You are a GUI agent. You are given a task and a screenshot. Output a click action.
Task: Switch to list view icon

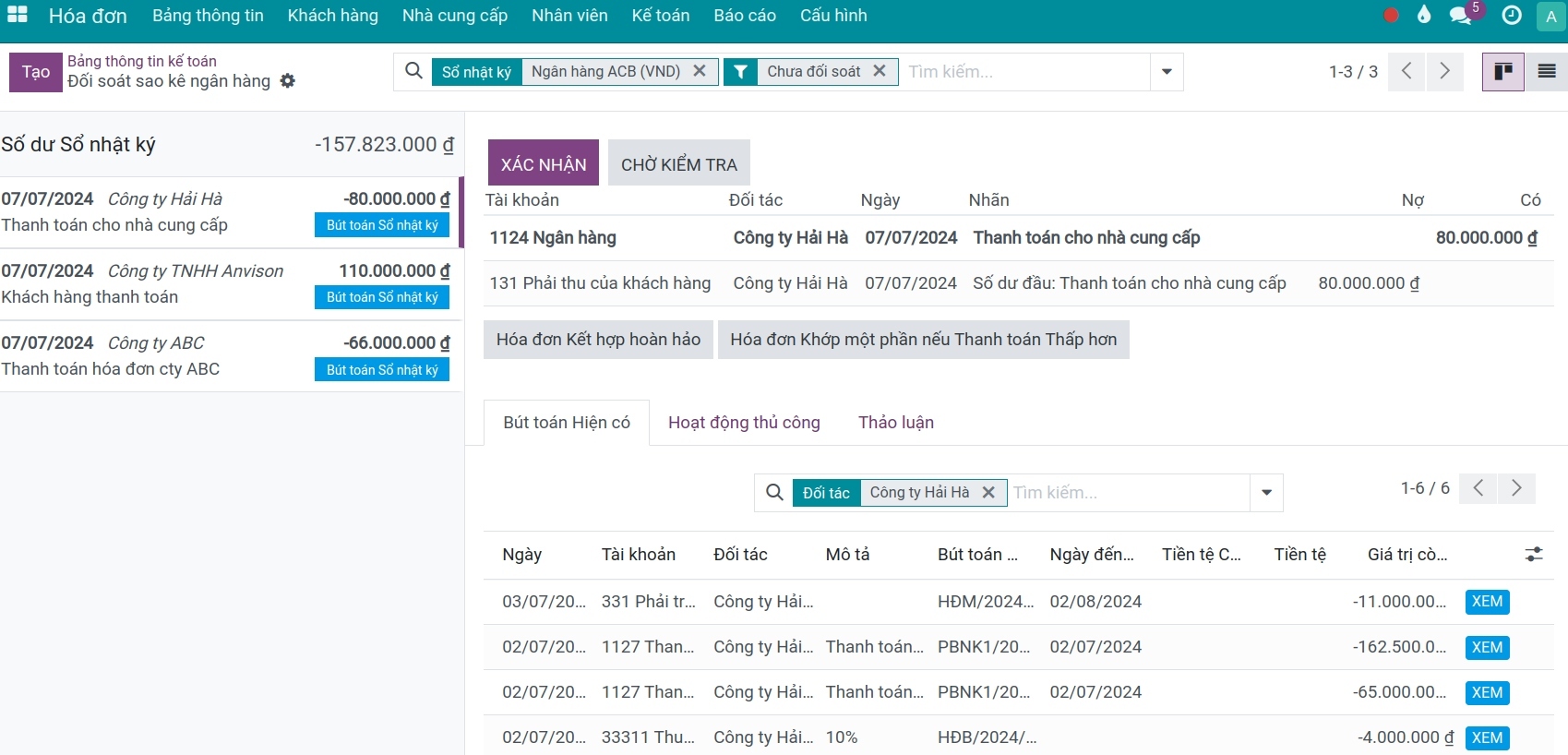pyautogui.click(x=1547, y=72)
